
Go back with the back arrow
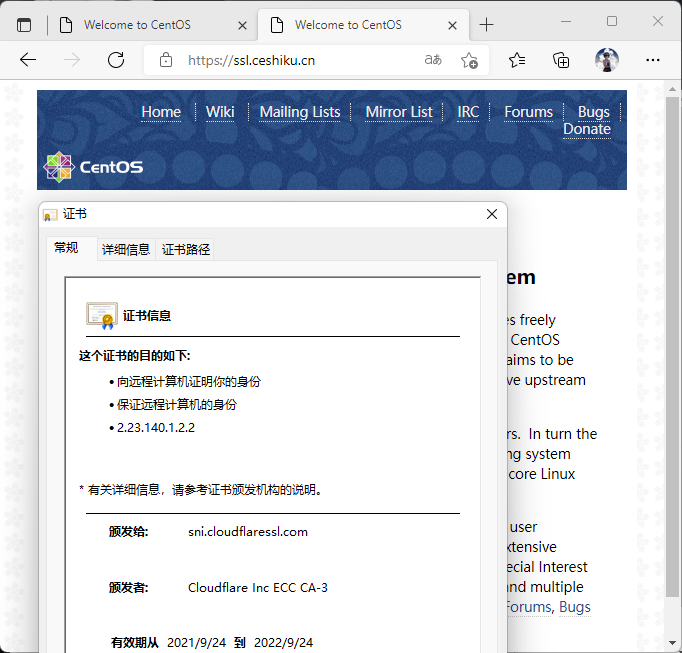click(28, 60)
